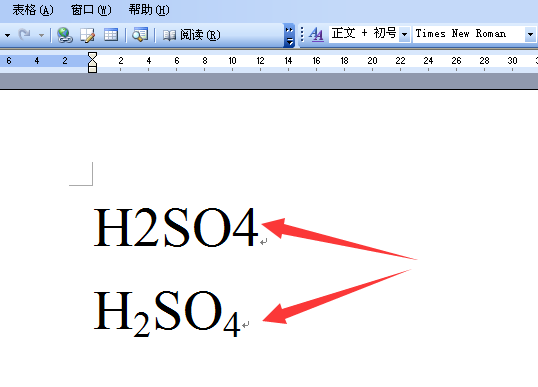Click the Redo arrow icon
538x387 pixels.
24,35
